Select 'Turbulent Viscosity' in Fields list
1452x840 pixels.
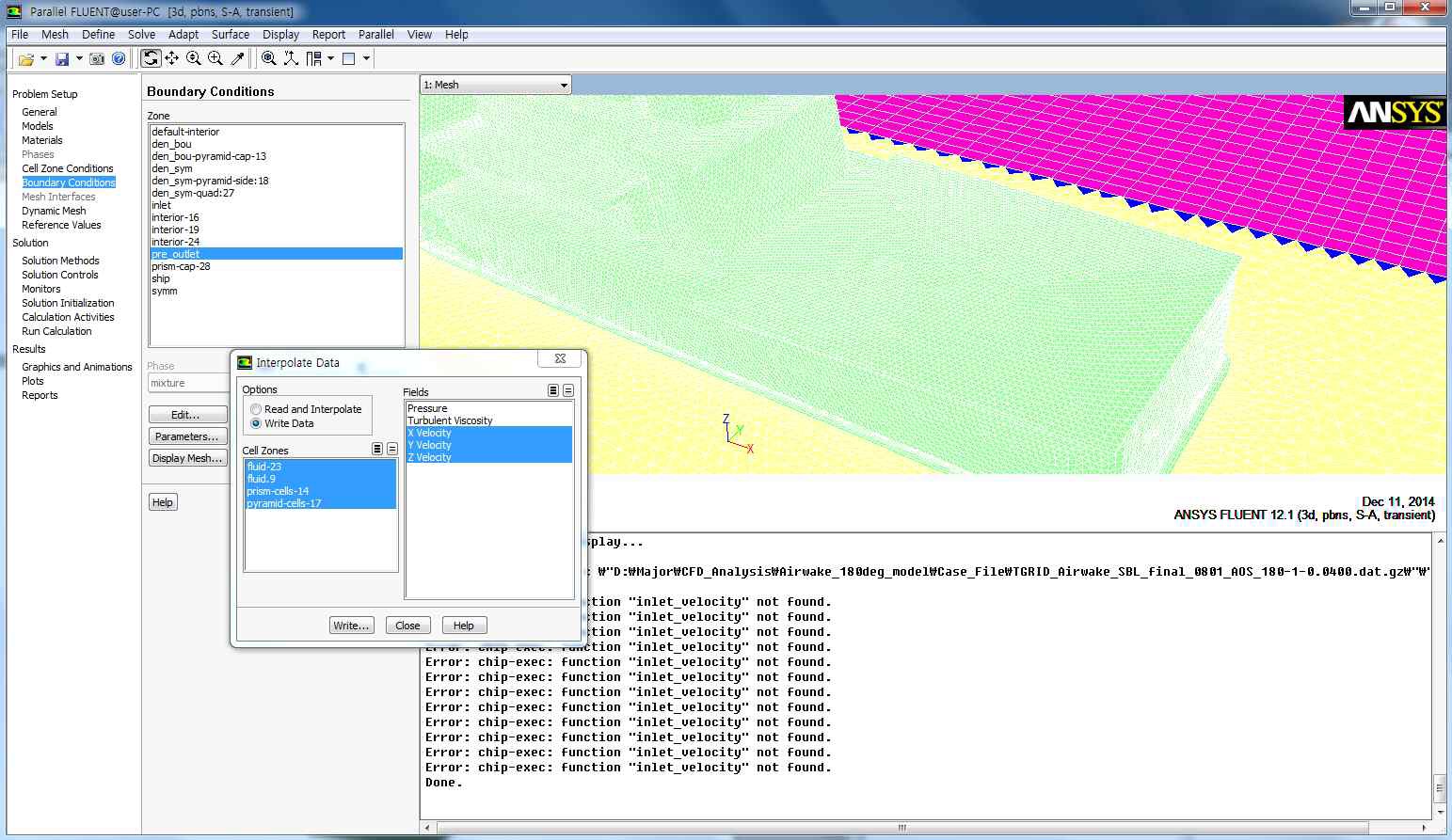pos(489,420)
